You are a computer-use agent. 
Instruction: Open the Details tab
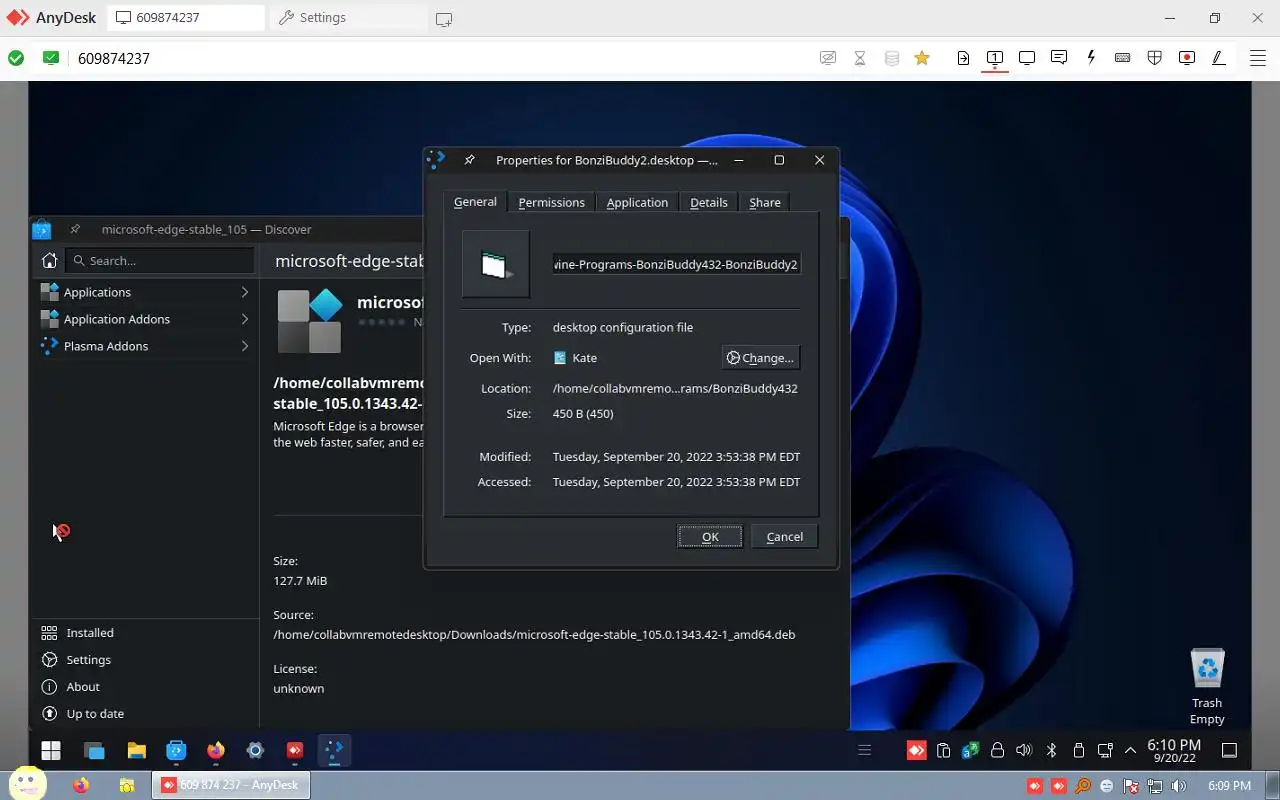pos(709,202)
